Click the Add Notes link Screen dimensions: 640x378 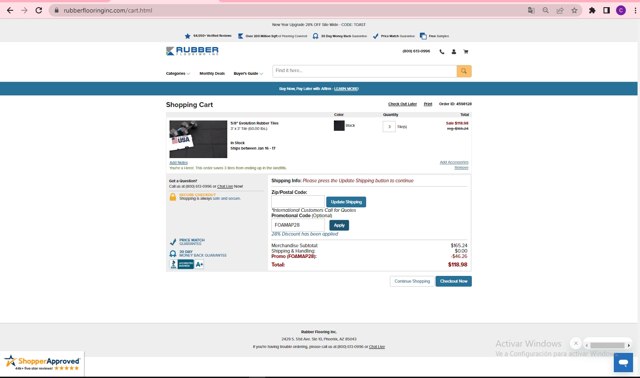click(178, 162)
